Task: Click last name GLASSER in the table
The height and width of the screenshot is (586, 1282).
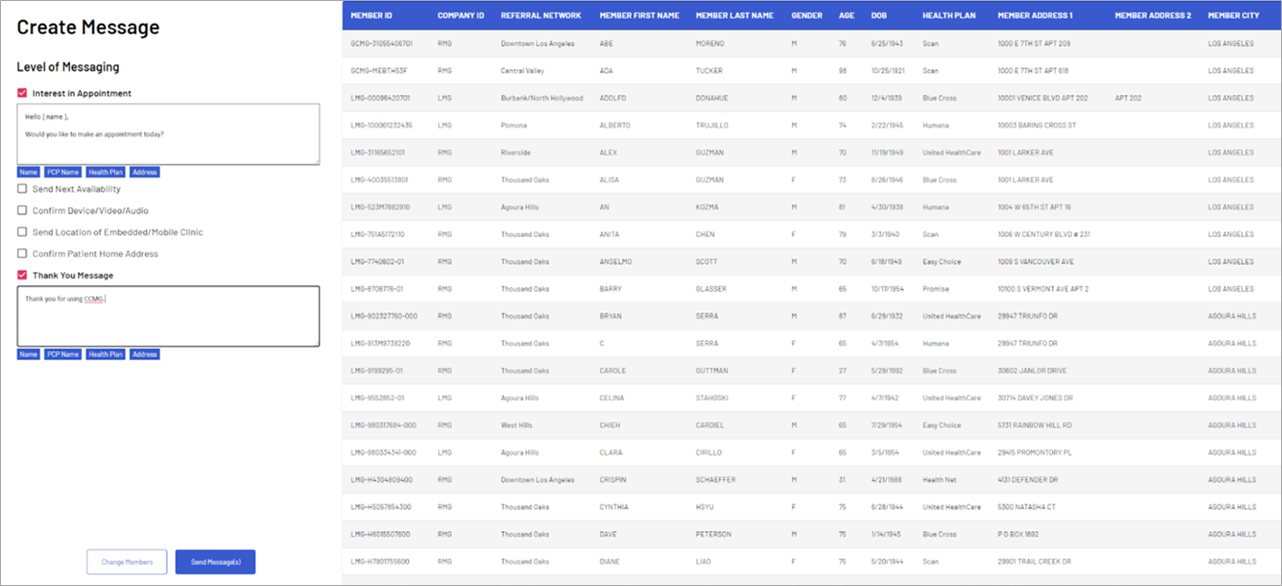Action: point(712,289)
